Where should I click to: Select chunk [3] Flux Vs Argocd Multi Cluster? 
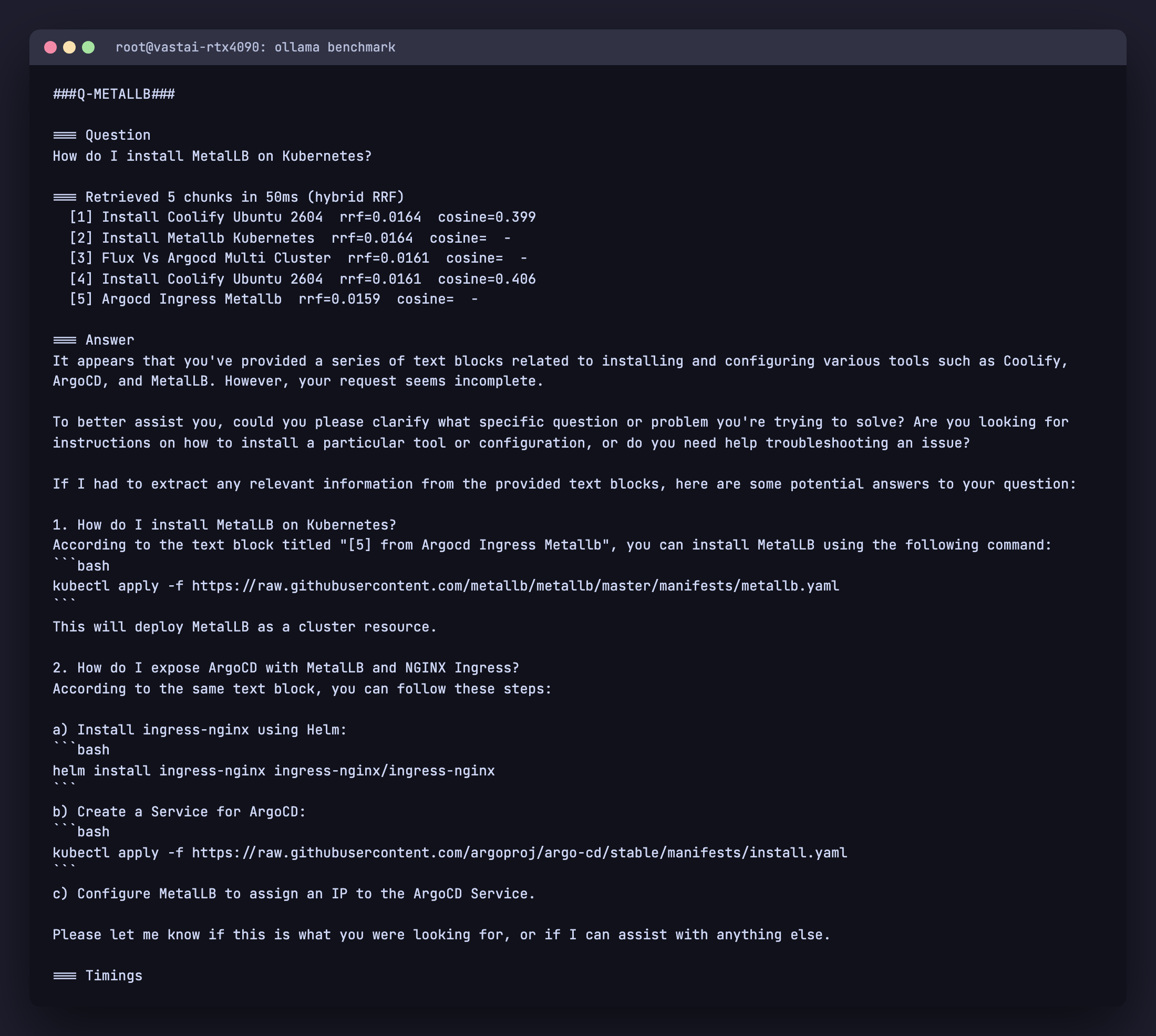coord(298,258)
